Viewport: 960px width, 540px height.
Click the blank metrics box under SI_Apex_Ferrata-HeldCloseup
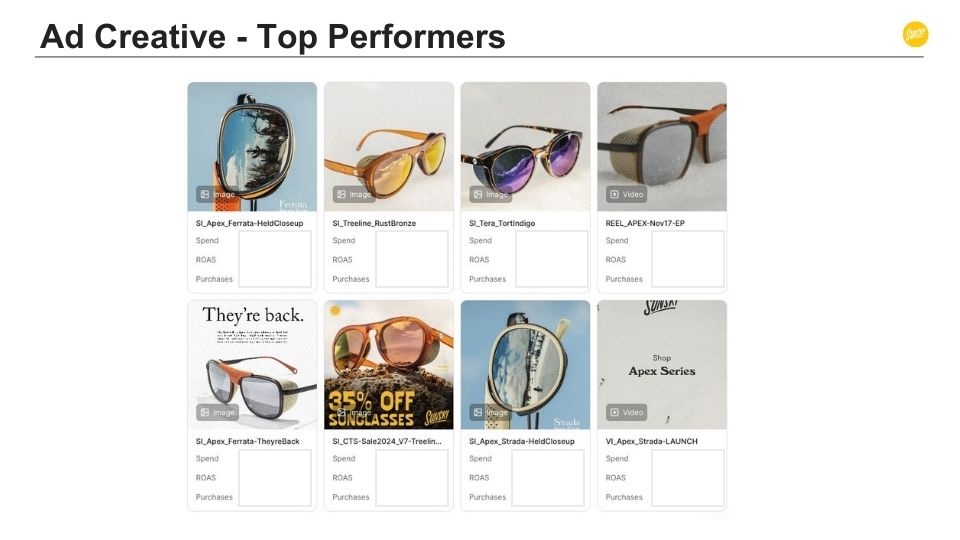click(x=275, y=259)
